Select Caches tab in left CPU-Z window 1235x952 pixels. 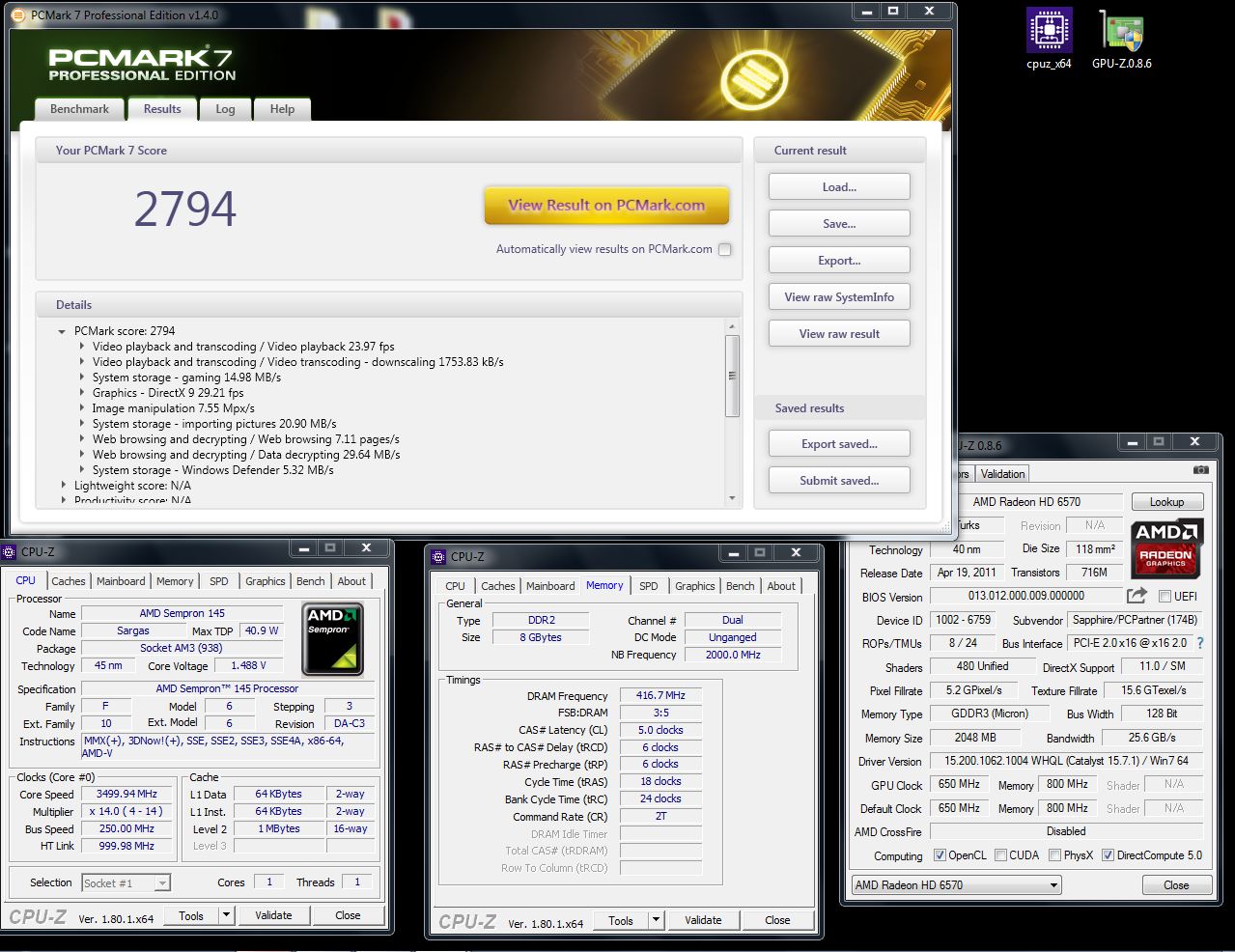69,581
